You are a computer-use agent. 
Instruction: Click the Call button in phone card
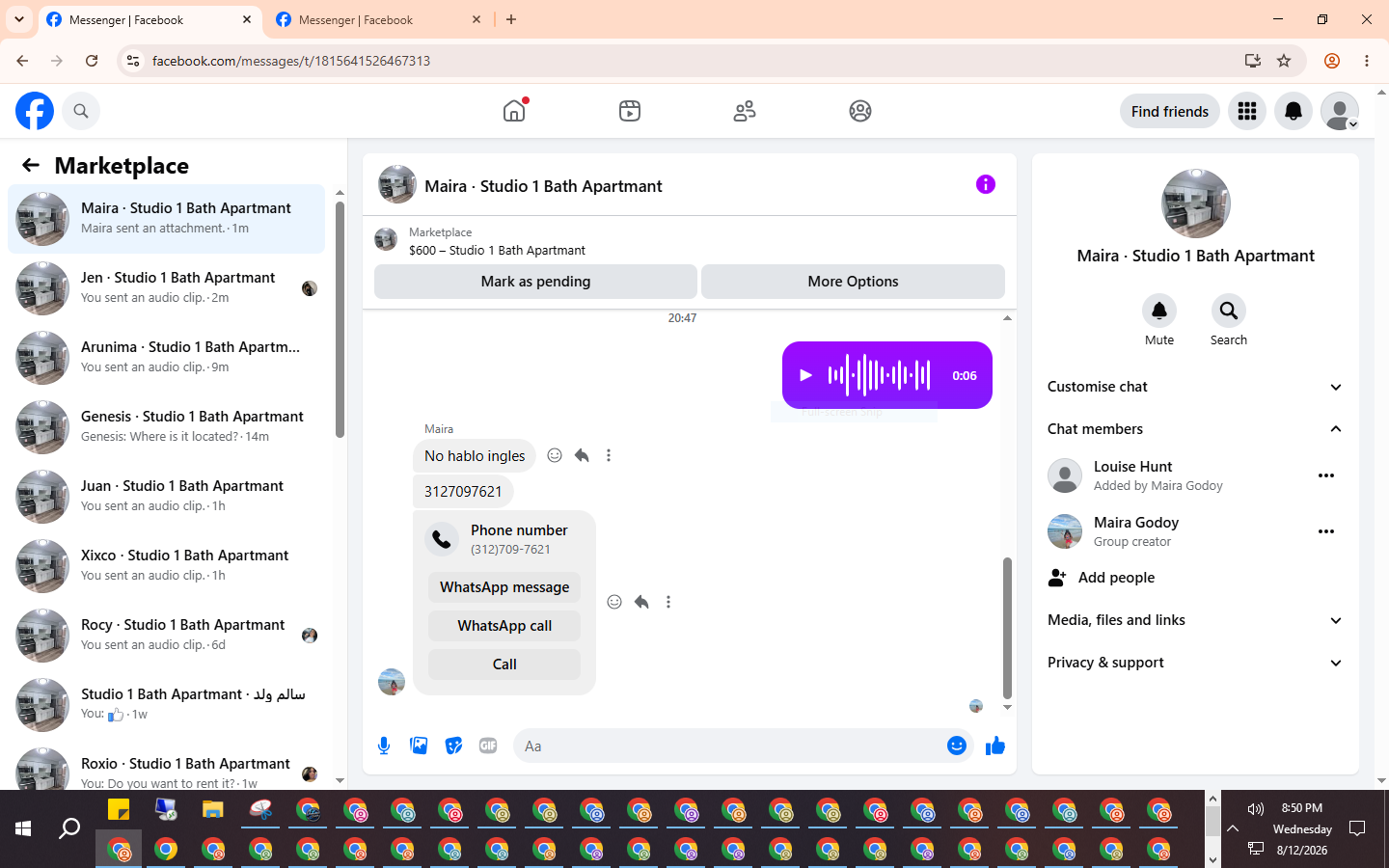[504, 665]
